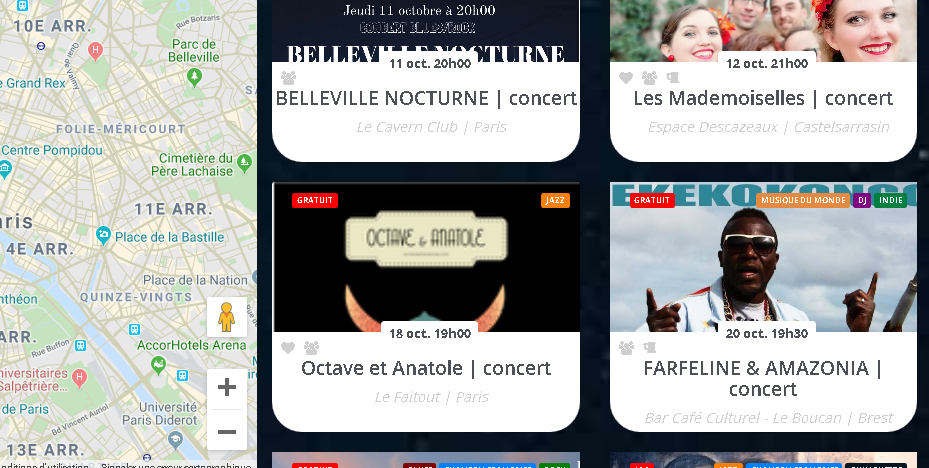
Task: Click the purple DJ tag
Action: (862, 200)
